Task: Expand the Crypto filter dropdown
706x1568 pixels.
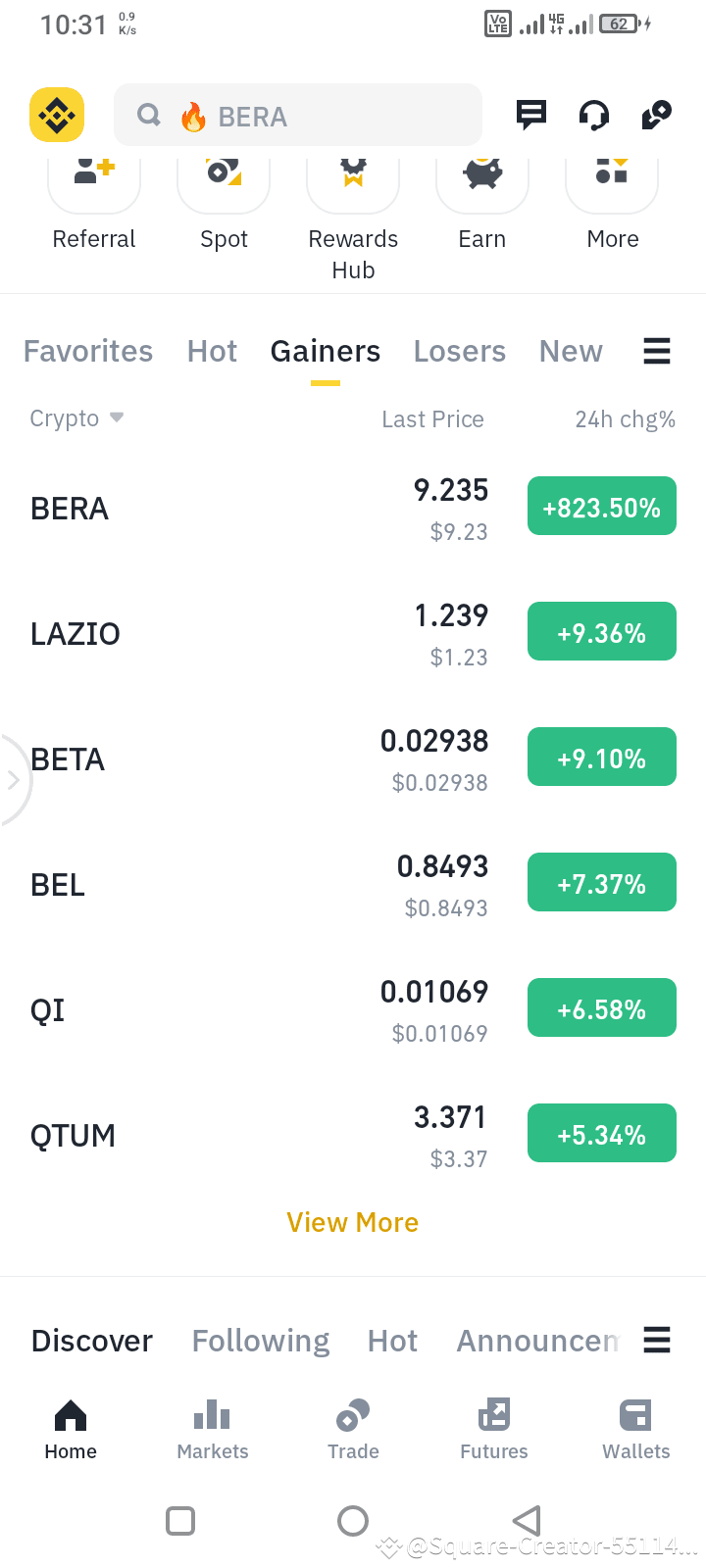Action: [77, 418]
